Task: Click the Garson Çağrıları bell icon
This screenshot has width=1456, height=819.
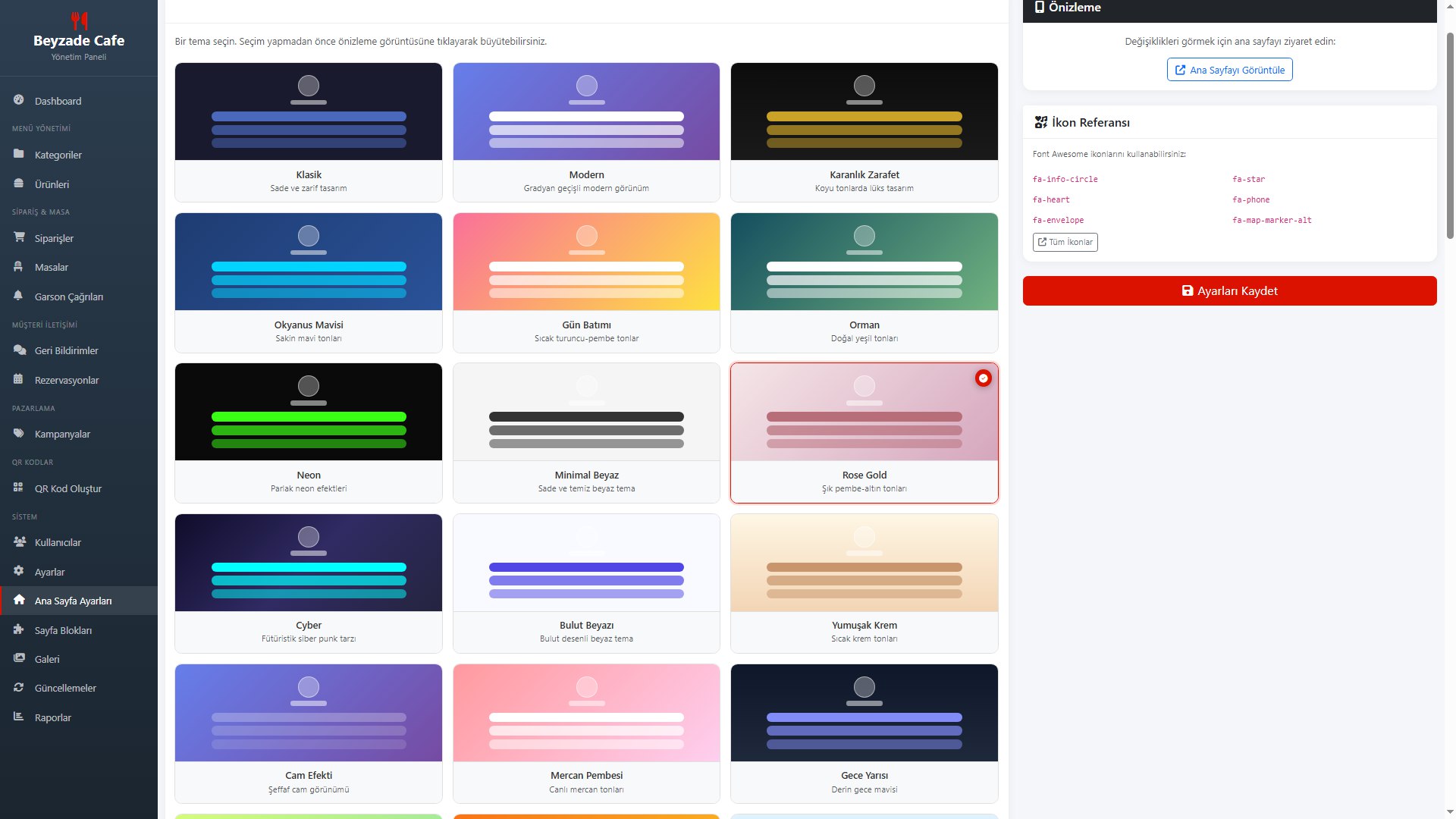Action: click(x=19, y=296)
